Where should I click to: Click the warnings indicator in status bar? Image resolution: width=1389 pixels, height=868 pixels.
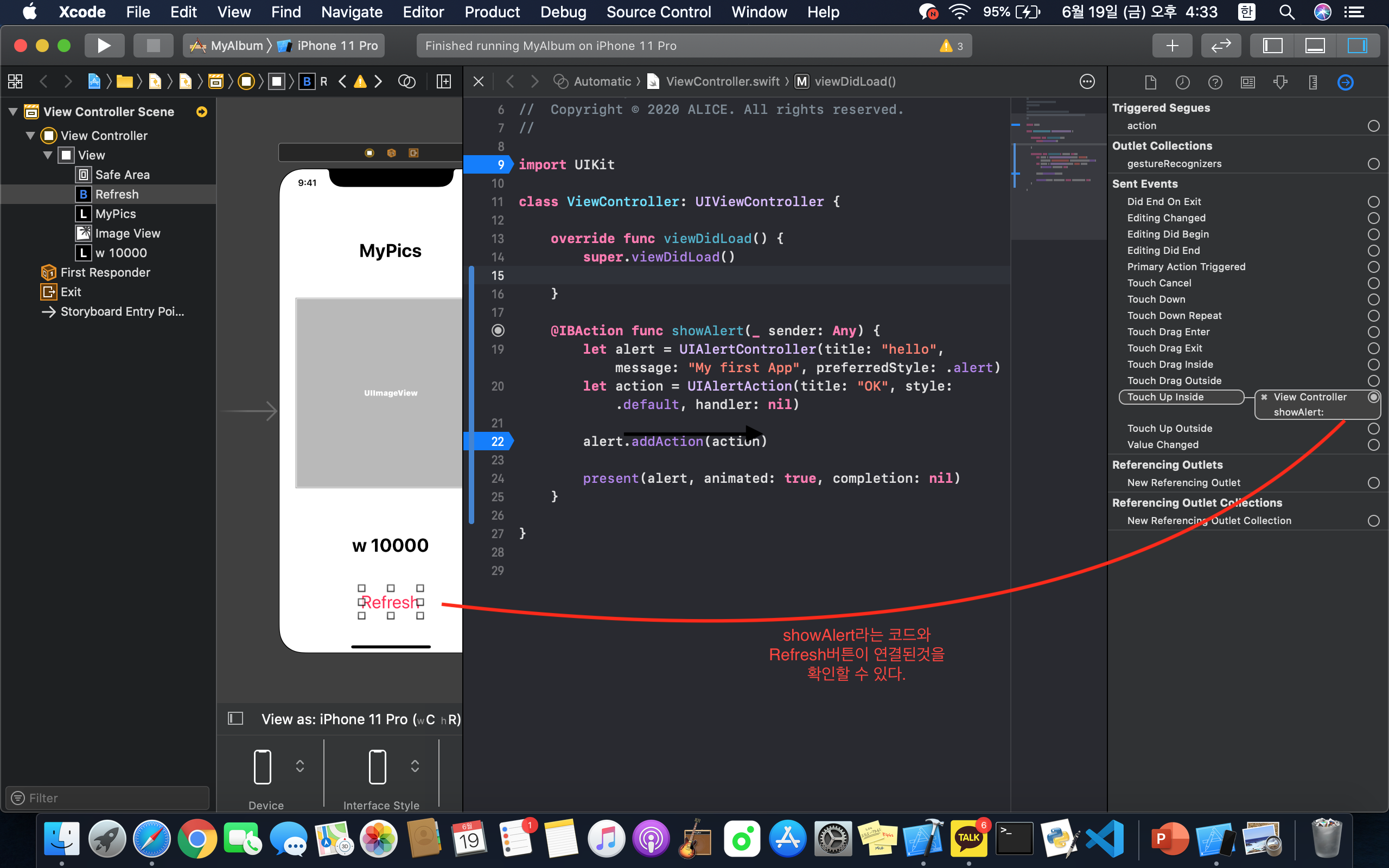[951, 46]
